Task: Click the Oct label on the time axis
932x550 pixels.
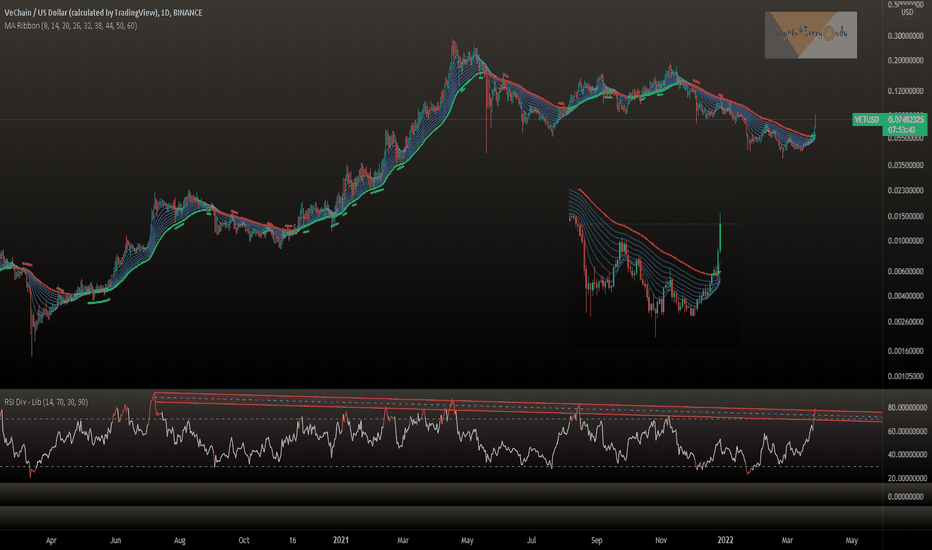Action: pyautogui.click(x=244, y=540)
